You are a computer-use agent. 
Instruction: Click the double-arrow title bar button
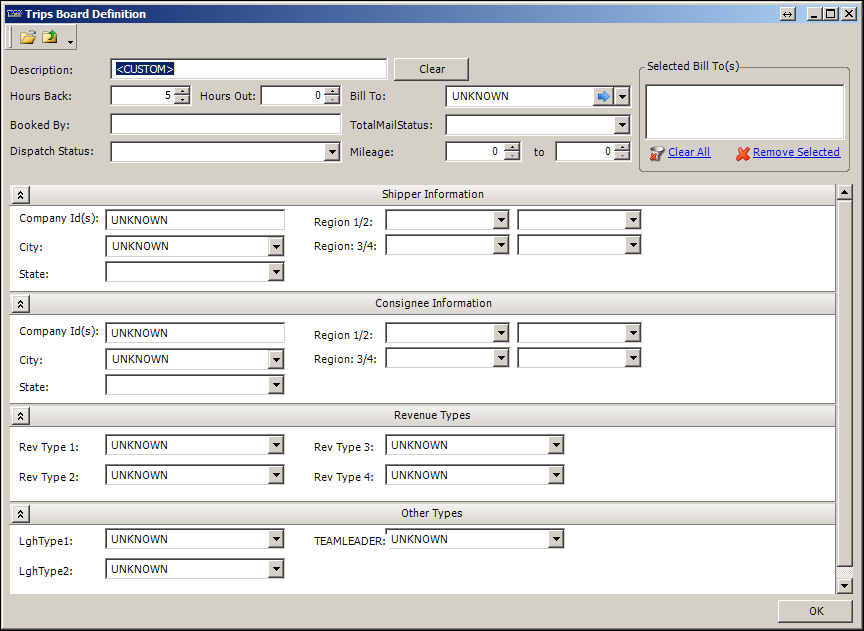pos(788,14)
